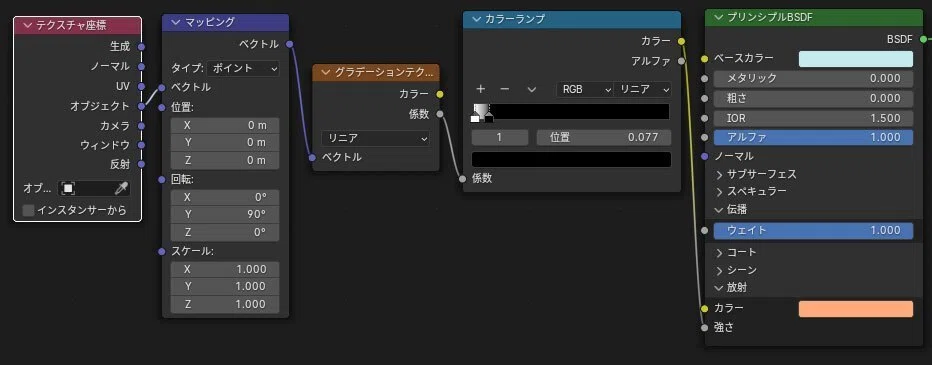Image resolution: width=932 pixels, height=365 pixels.
Task: Open the color ramp リニア interpolation dropdown
Action: pyautogui.click(x=642, y=89)
